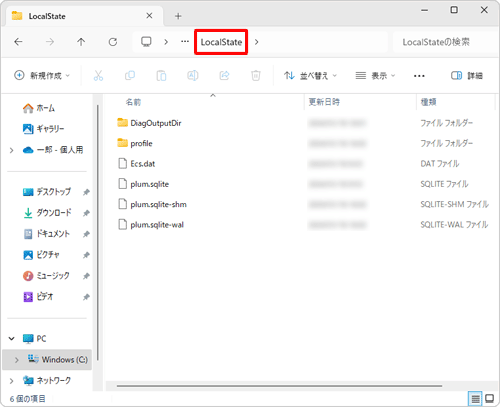Open ギャラリー in the sidebar
This screenshot has height=407, width=500.
click(x=43, y=129)
